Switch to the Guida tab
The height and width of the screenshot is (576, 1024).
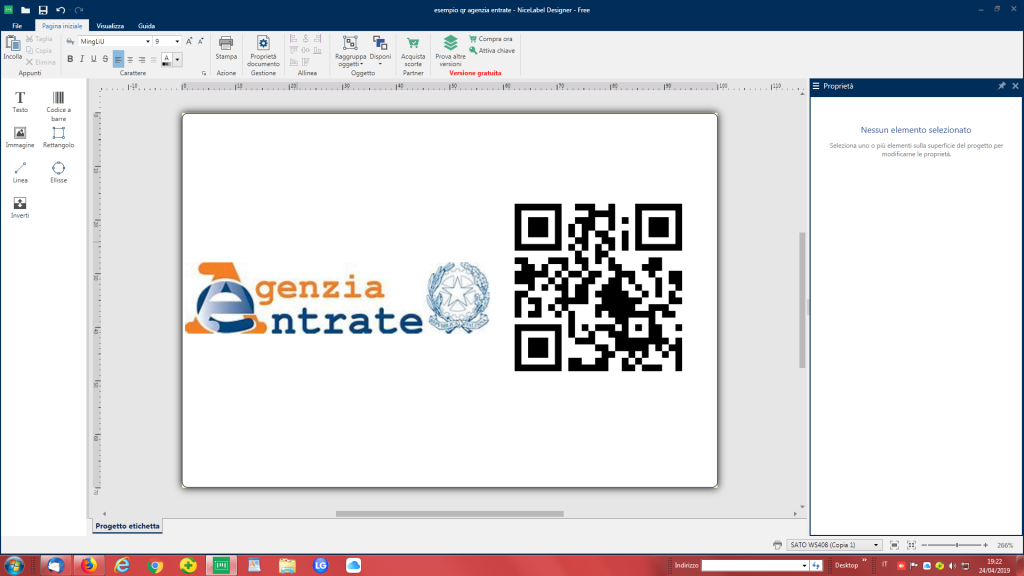[146, 26]
